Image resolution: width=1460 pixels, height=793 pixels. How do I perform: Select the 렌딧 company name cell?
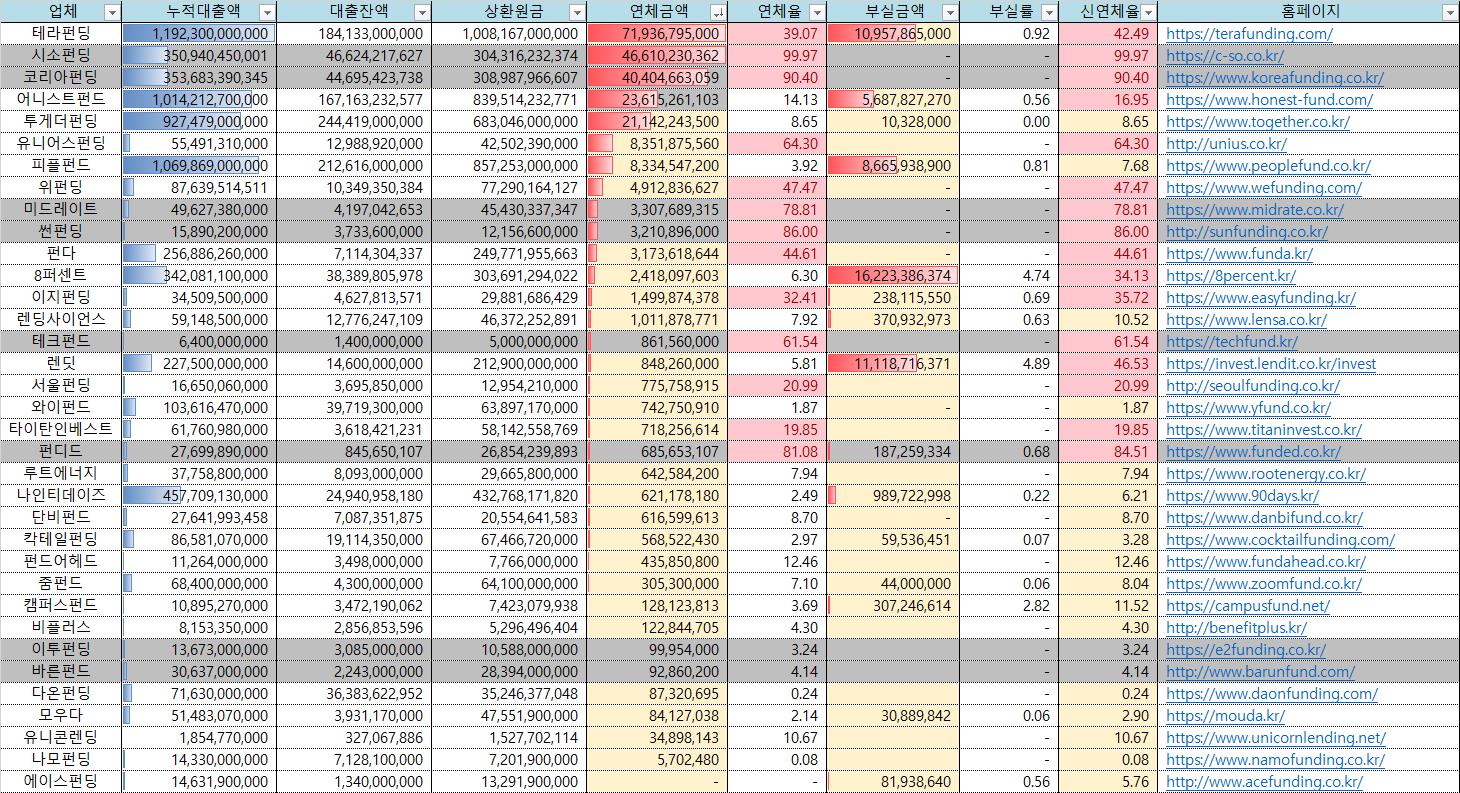tap(61, 364)
